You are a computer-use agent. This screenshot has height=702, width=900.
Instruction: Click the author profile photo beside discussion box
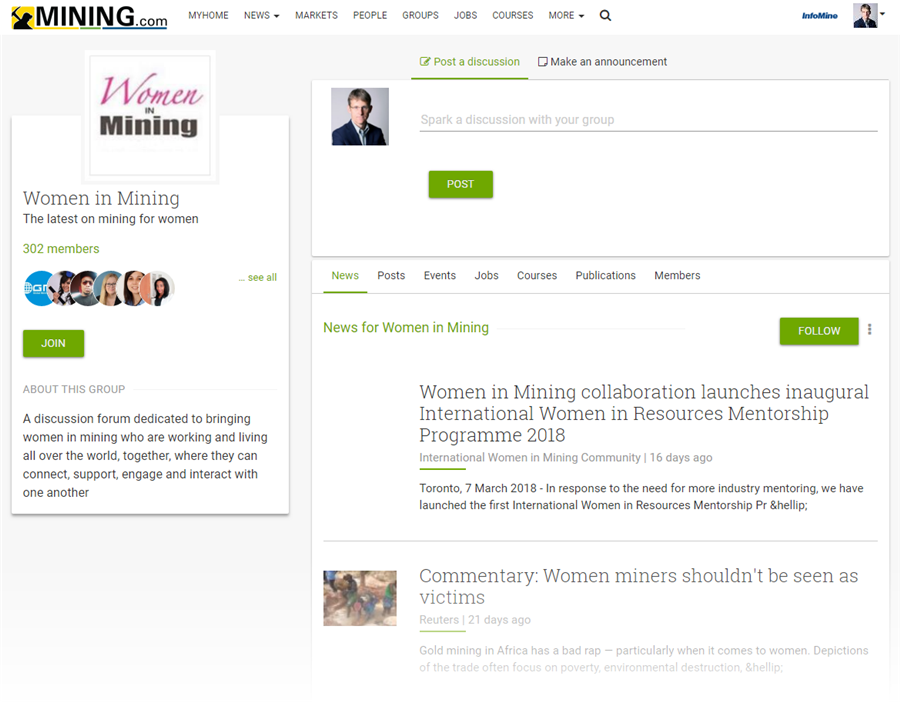point(360,117)
